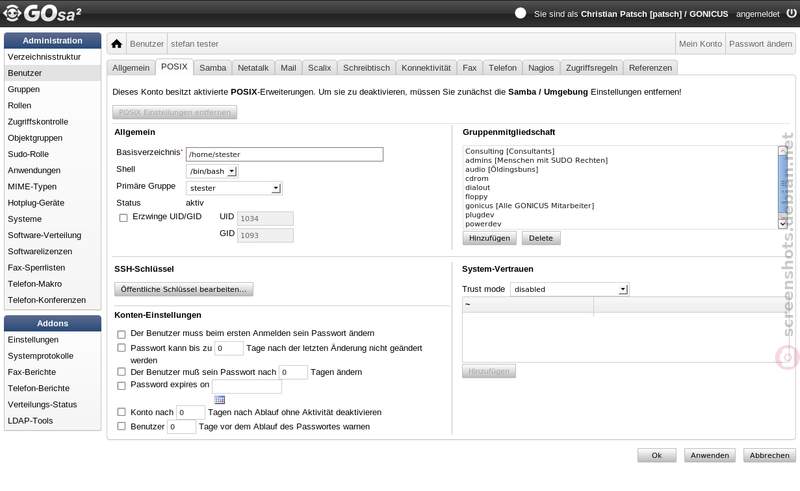Open Zugriffskontrolle in sidebar
The height and width of the screenshot is (491, 800).
53,121
